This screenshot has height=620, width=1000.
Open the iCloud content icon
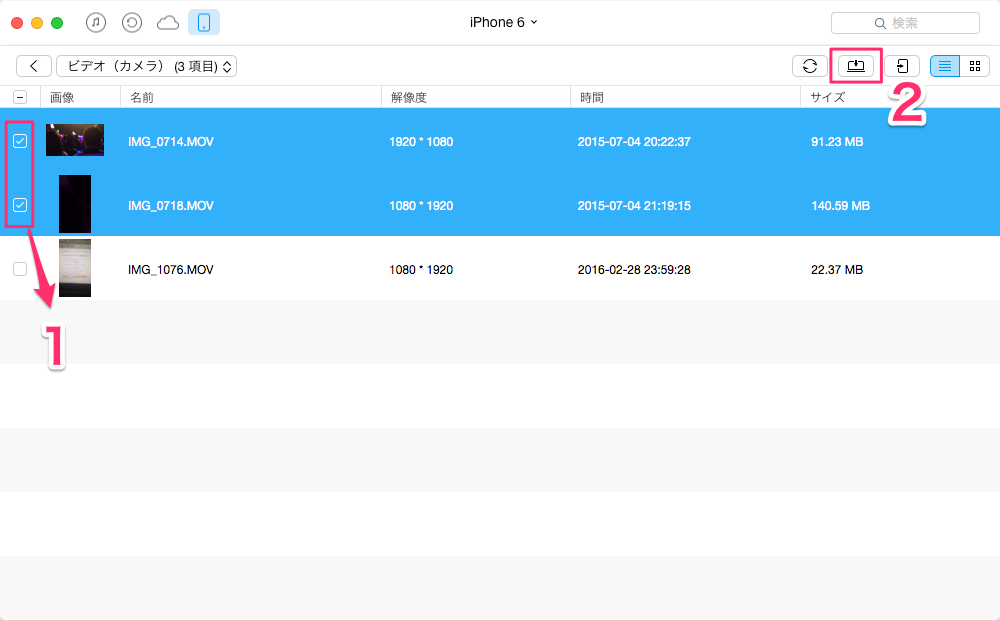168,23
